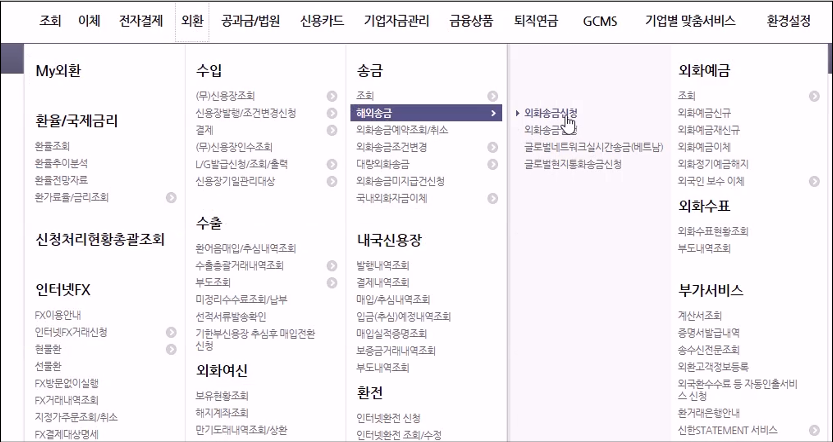Expand arrow next to L/G발급신청/조회/출력
The height and width of the screenshot is (442, 833).
click(x=332, y=164)
